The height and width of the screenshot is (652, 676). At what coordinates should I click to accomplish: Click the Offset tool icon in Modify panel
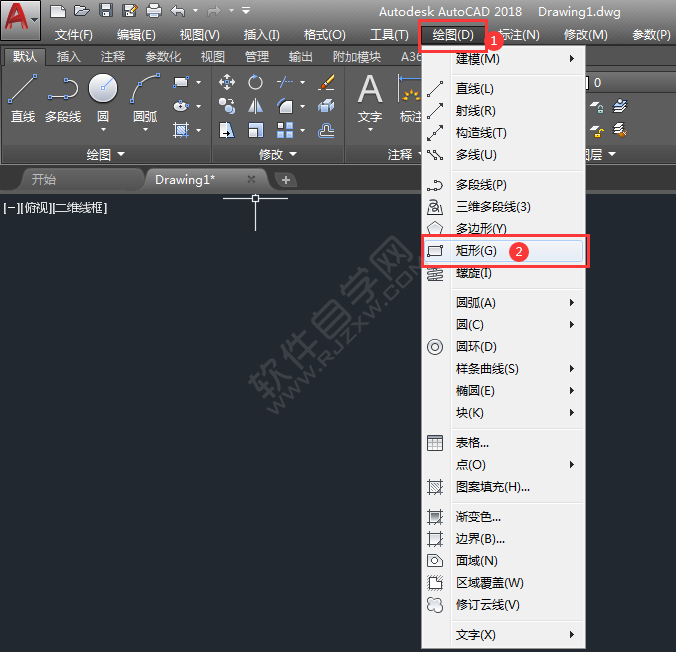[326, 130]
